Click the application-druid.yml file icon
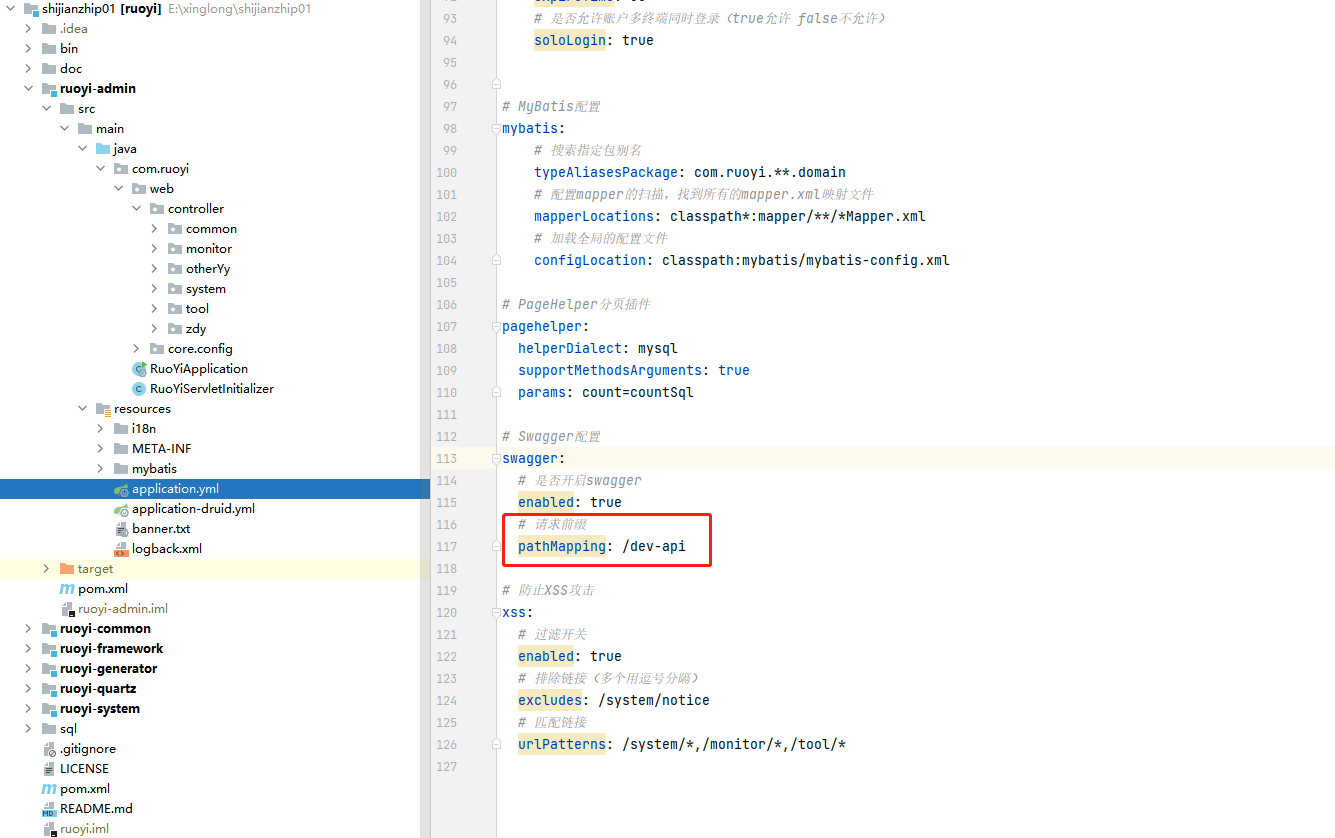 coord(121,509)
